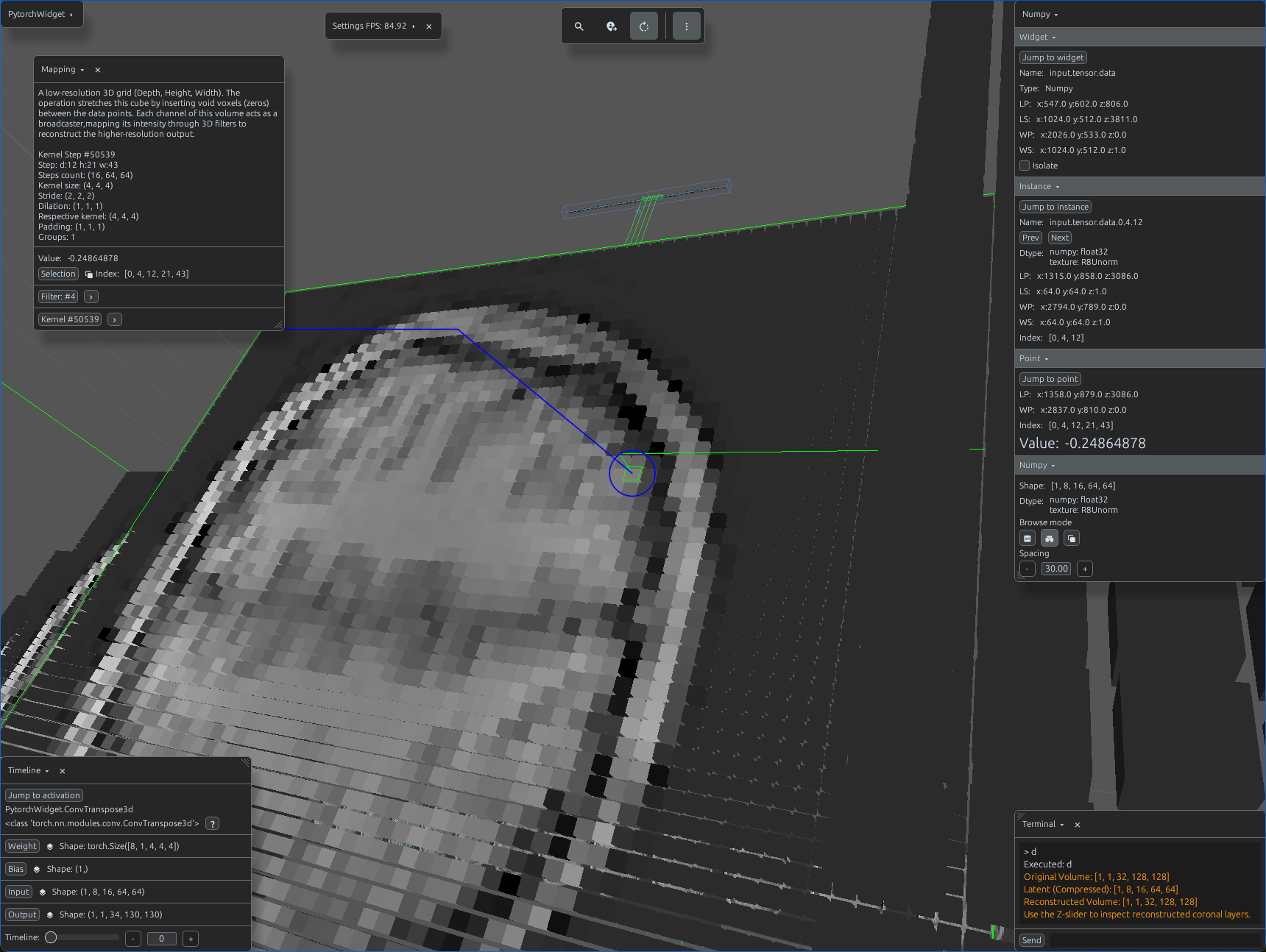1266x952 pixels.
Task: Decrease Timeline value with minus button
Action: [133, 939]
